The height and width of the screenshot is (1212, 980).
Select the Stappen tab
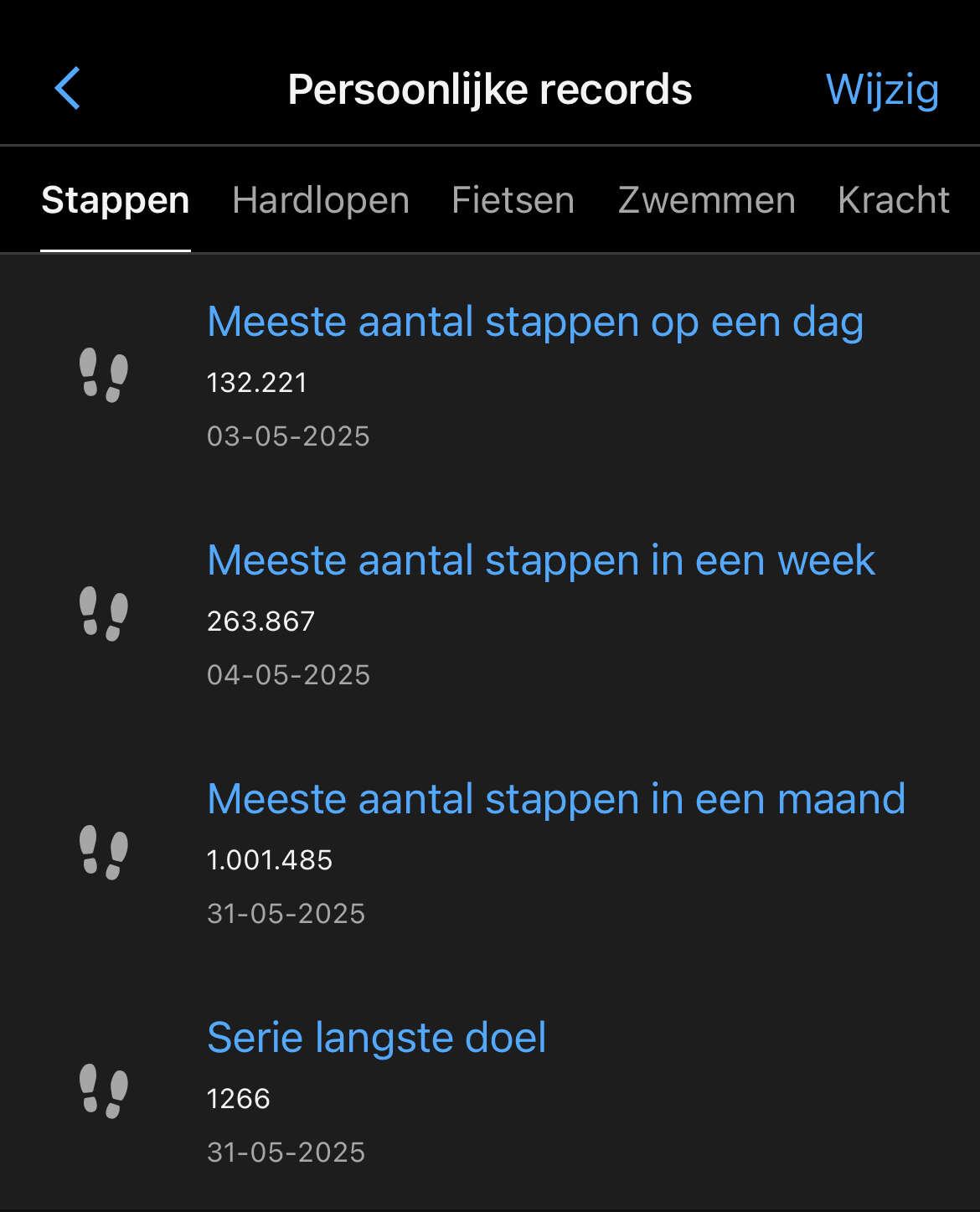click(116, 201)
